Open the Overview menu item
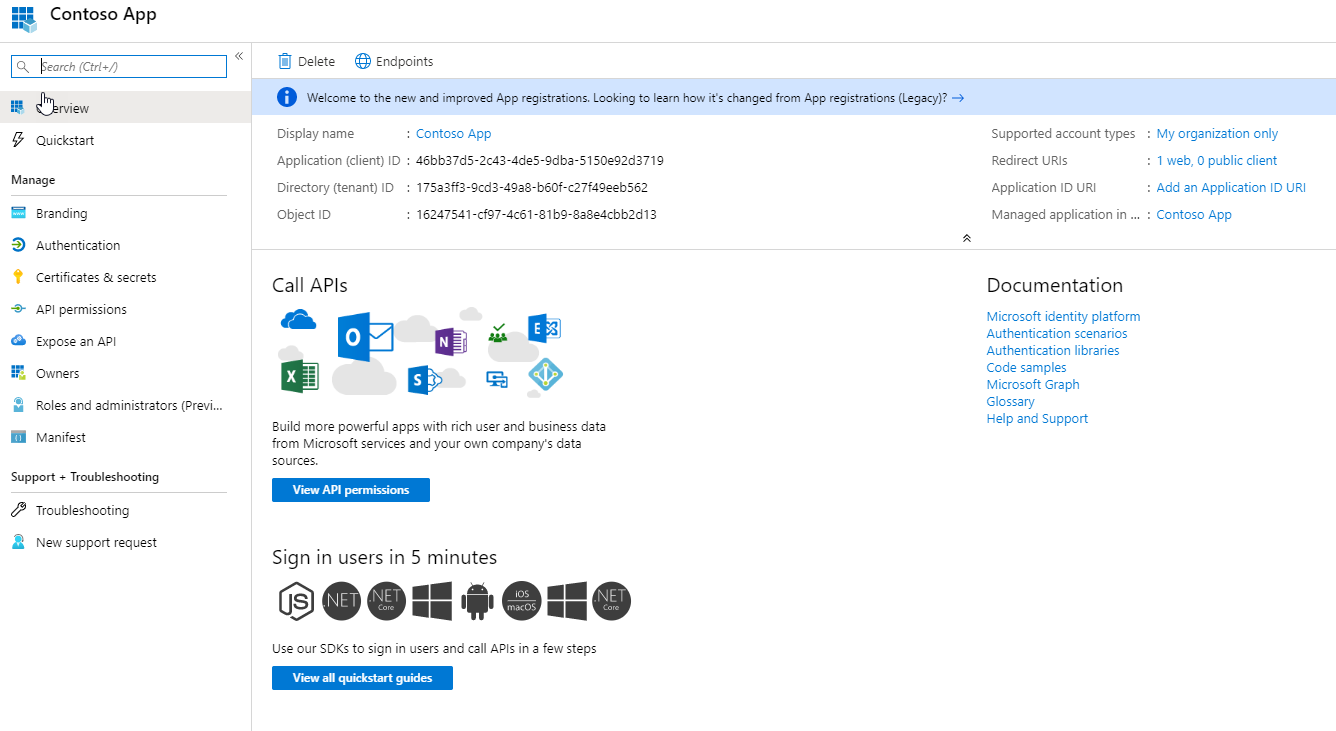This screenshot has width=1336, height=731. click(125, 107)
